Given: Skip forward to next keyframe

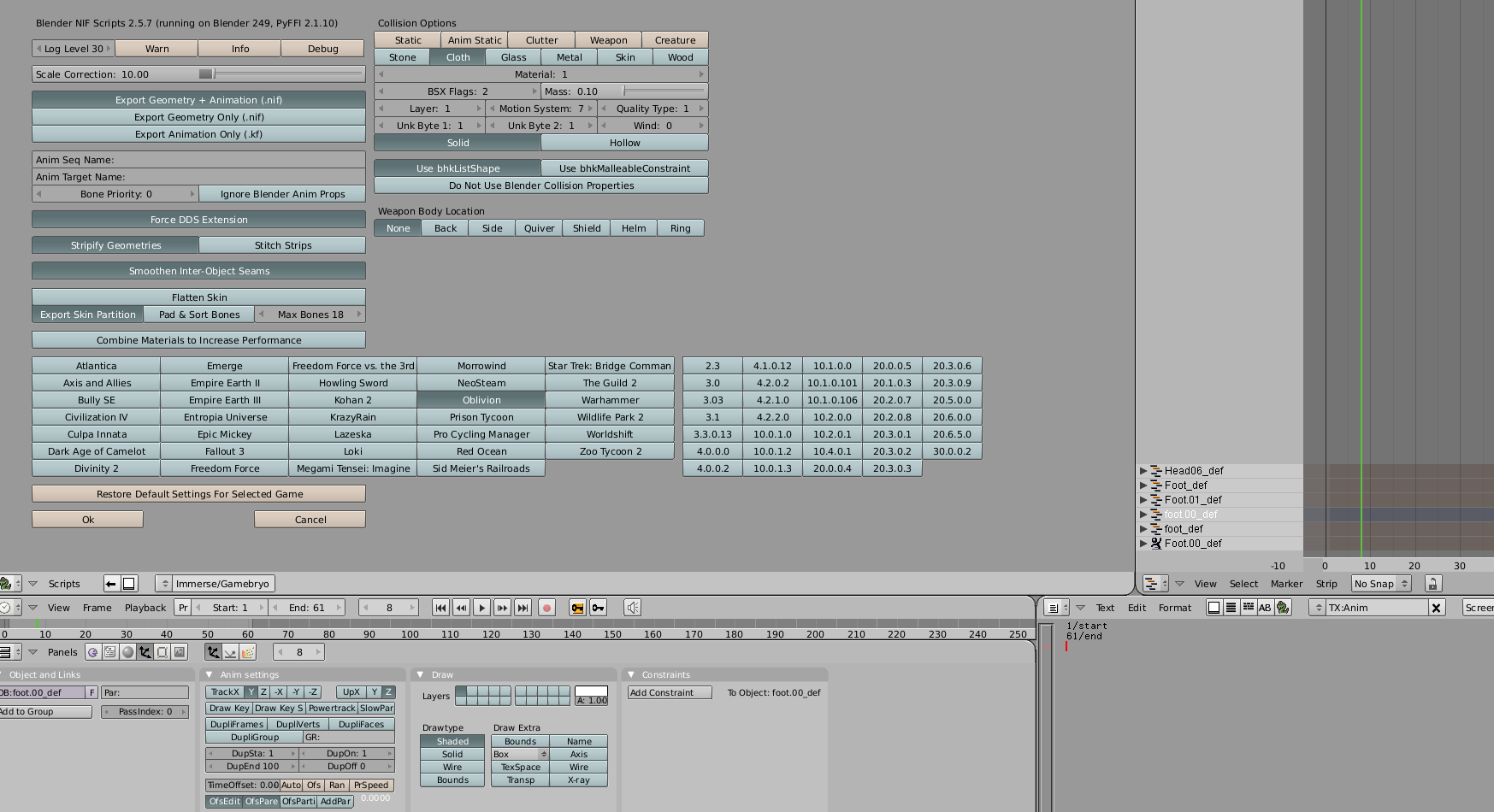Looking at the screenshot, I should 502,608.
